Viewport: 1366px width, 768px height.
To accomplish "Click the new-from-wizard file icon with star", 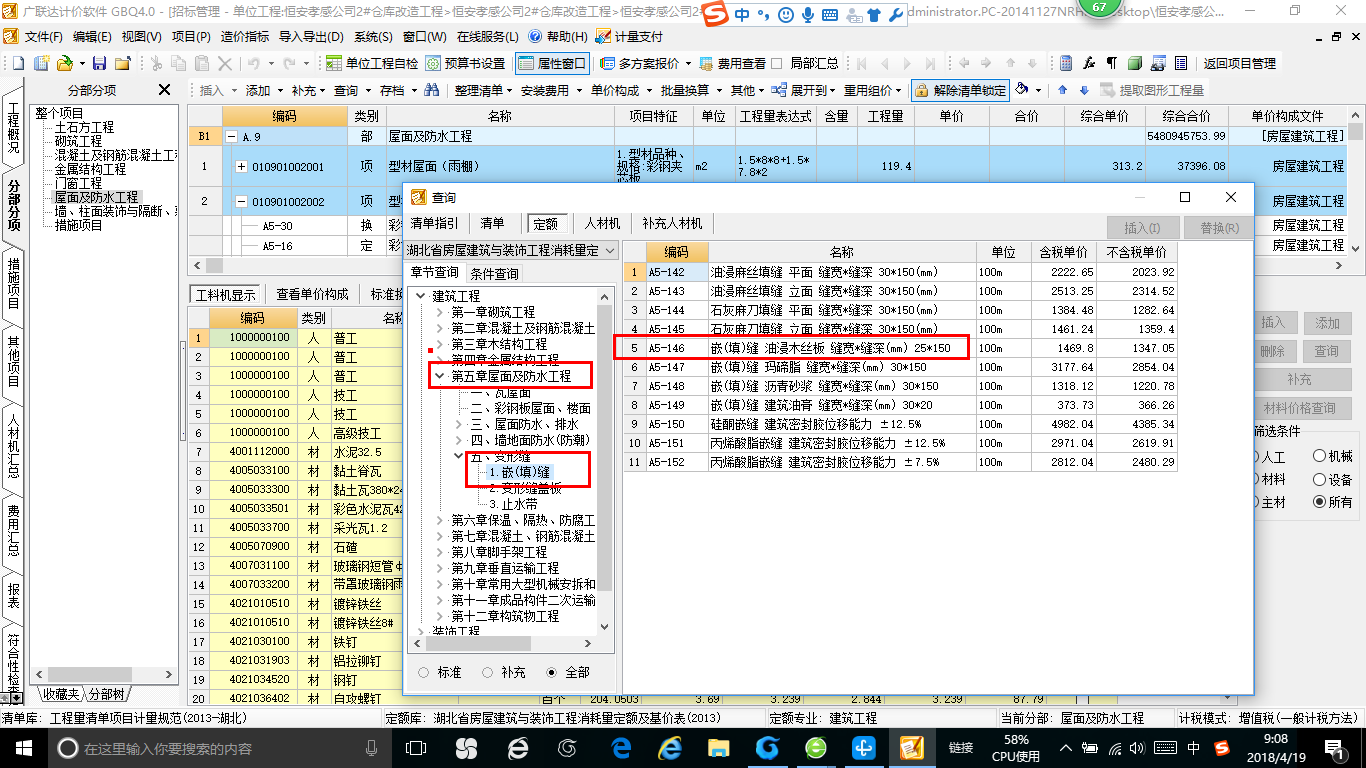I will [42, 63].
